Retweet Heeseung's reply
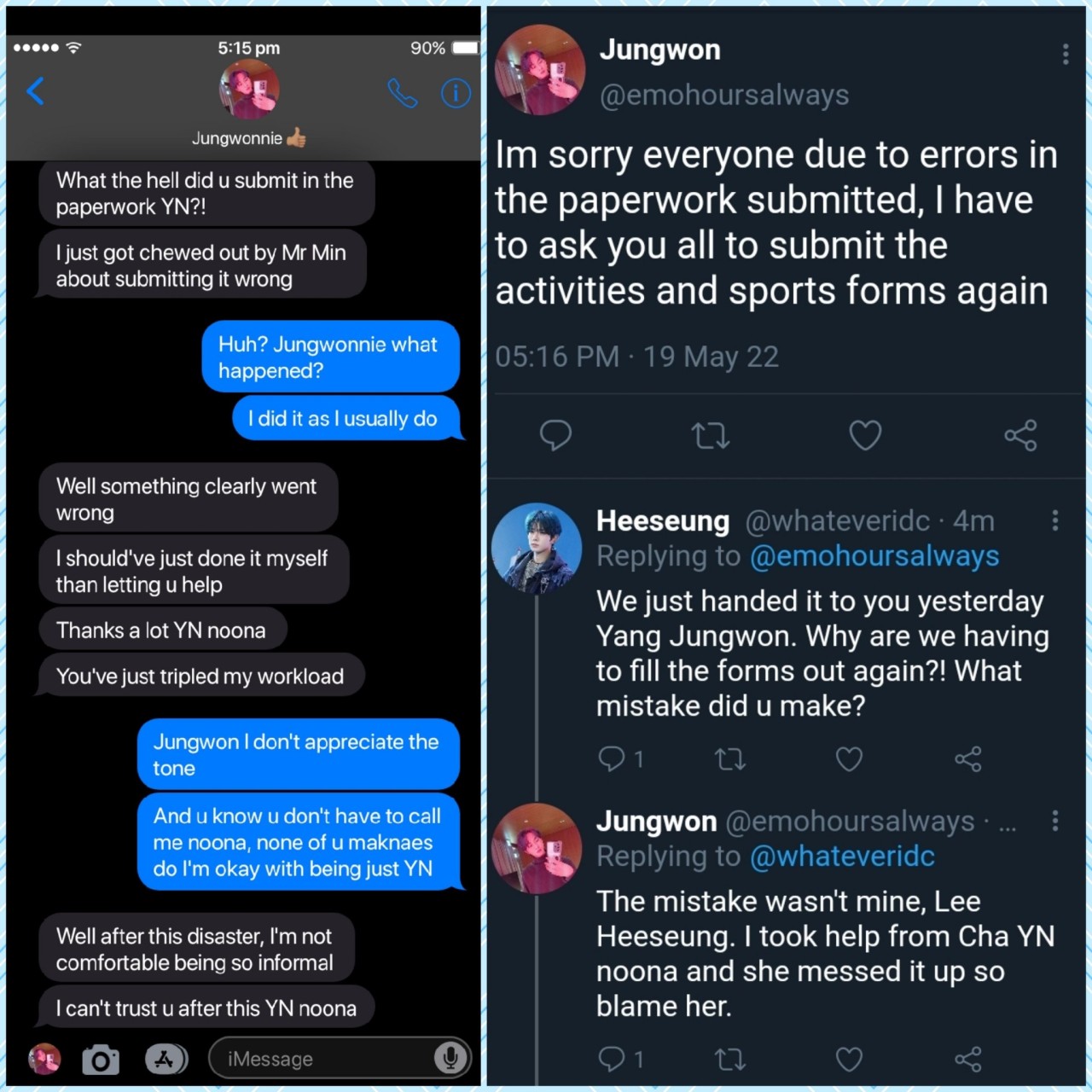Screen dimensions: 1092x1092 (730, 758)
